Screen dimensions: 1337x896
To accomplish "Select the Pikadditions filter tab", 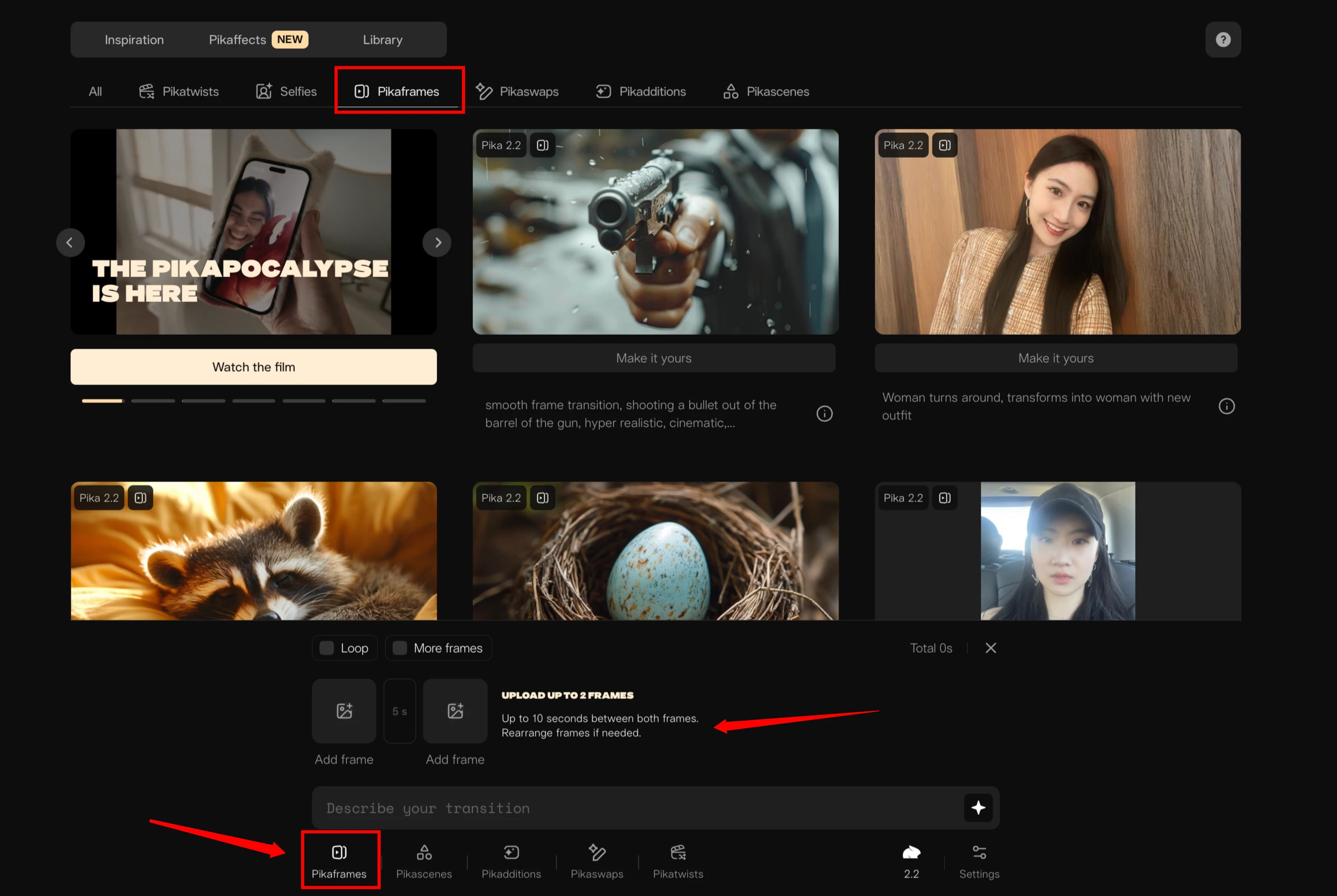I will pyautogui.click(x=640, y=92).
